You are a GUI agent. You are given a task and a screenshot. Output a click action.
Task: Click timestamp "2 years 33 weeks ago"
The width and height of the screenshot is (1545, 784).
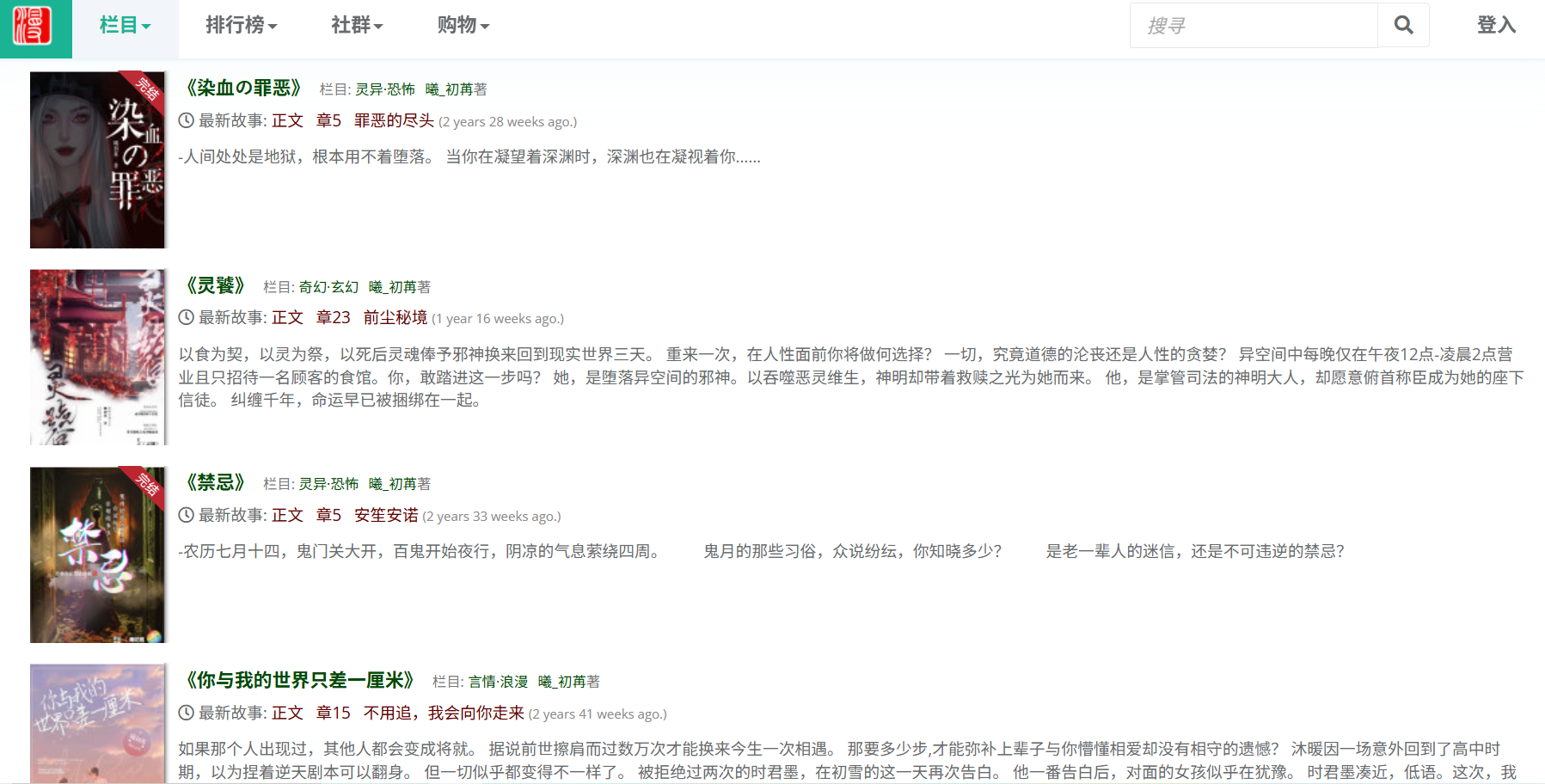point(492,517)
